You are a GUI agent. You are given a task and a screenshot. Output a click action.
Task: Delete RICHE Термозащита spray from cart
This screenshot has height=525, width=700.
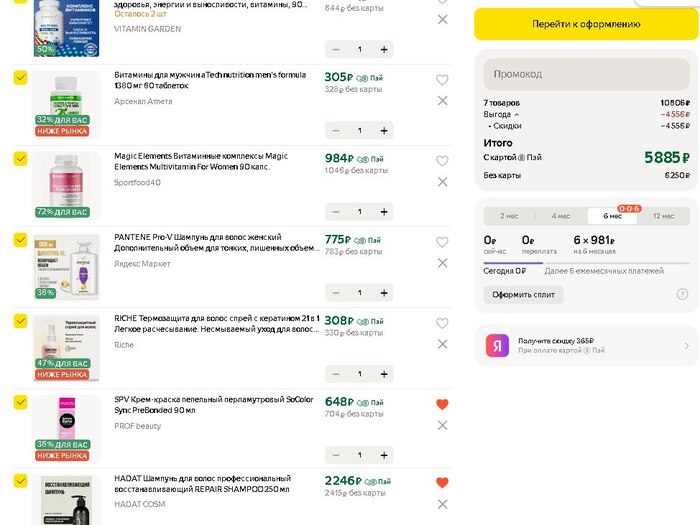[x=442, y=344]
